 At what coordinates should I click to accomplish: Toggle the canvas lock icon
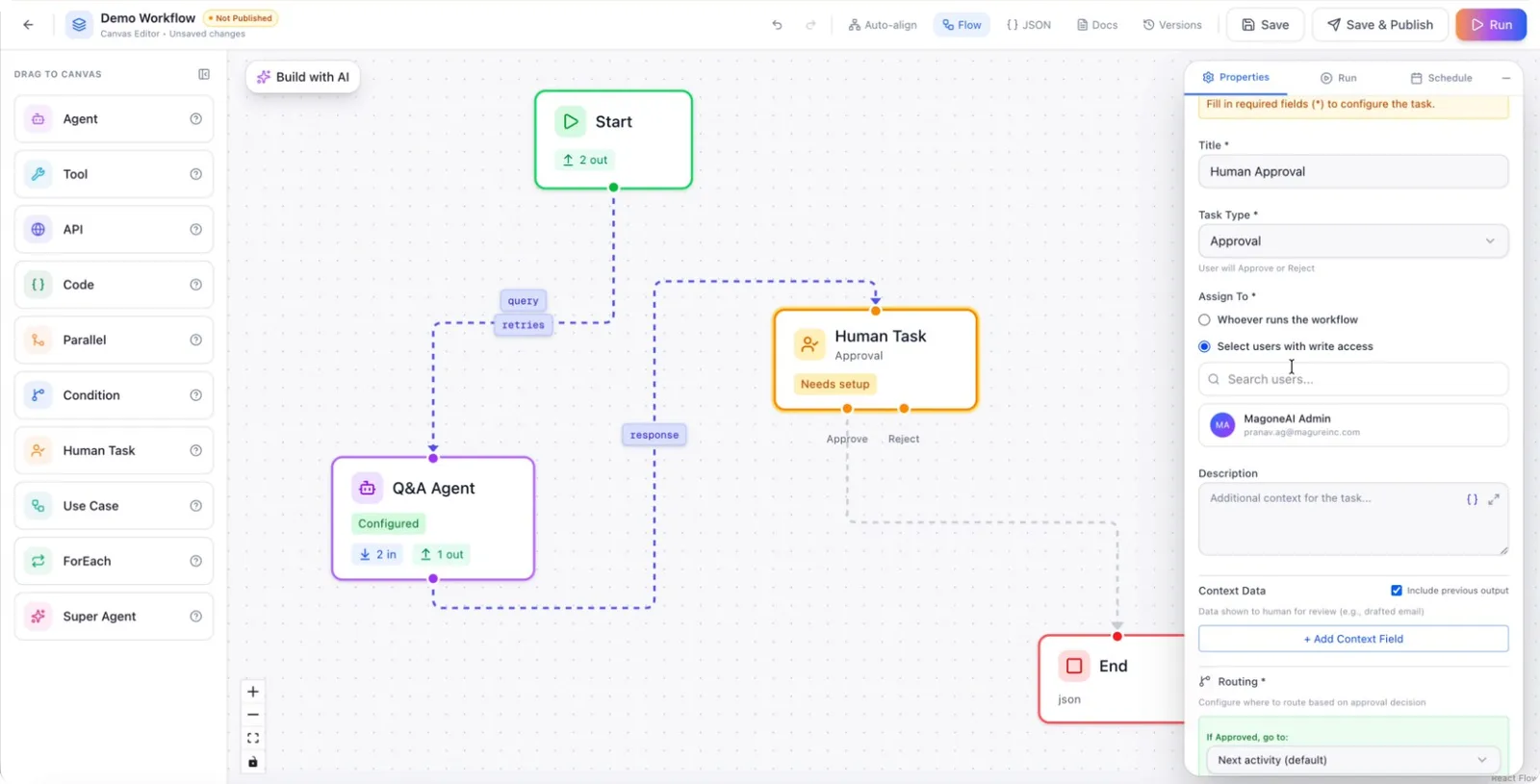253,762
